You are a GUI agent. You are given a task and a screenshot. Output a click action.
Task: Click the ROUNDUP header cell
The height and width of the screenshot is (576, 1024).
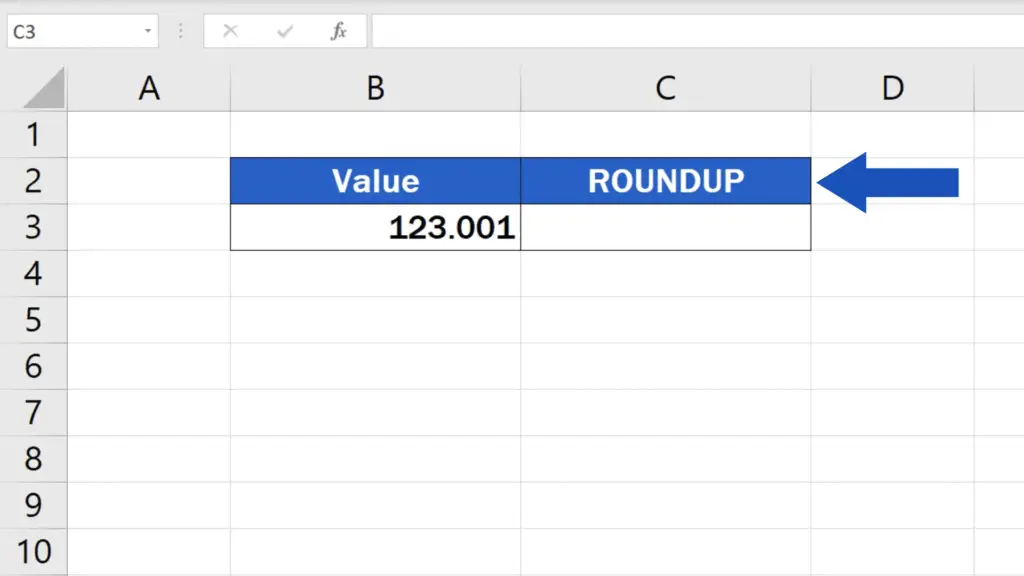665,181
